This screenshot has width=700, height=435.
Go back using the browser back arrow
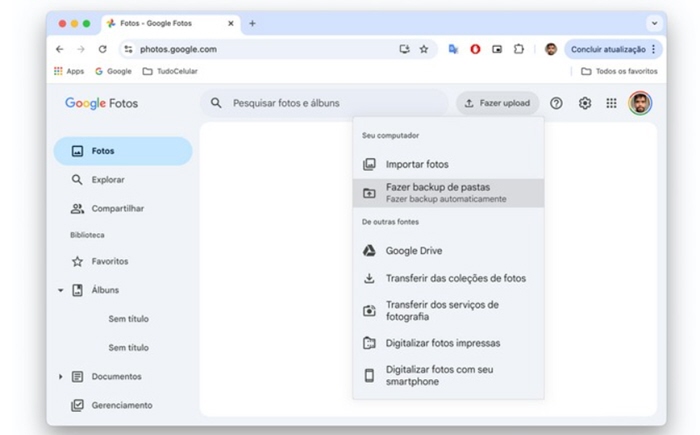(x=60, y=49)
